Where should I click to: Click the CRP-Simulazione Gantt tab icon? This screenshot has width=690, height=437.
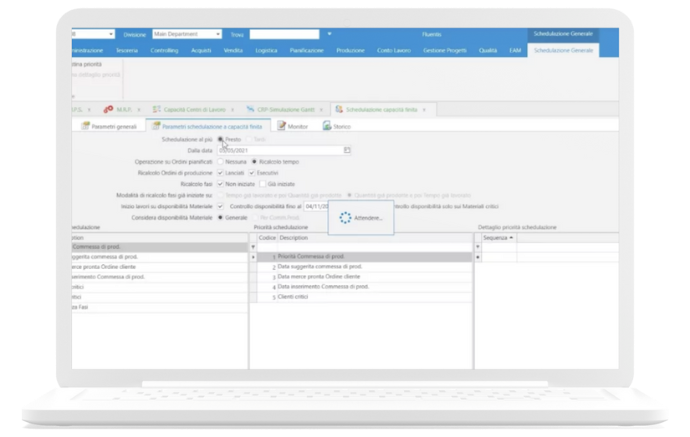tap(247, 109)
